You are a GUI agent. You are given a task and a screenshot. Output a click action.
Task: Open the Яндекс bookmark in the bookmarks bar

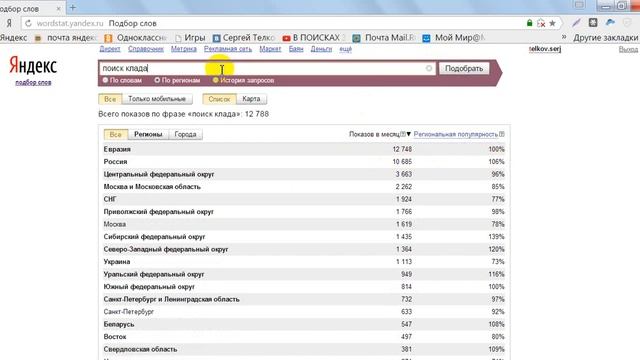coord(13,38)
